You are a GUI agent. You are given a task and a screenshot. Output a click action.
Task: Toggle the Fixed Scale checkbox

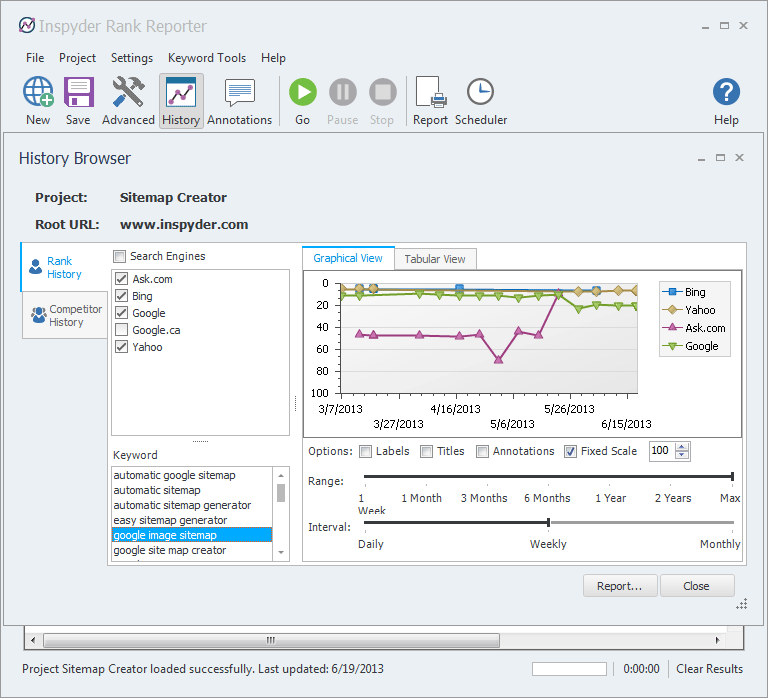tap(571, 451)
